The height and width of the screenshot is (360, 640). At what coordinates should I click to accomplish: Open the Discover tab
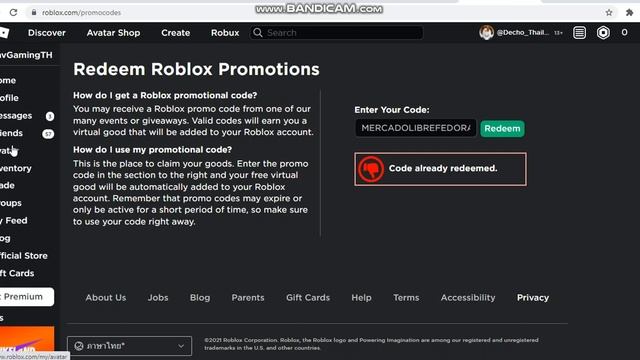pyautogui.click(x=47, y=33)
